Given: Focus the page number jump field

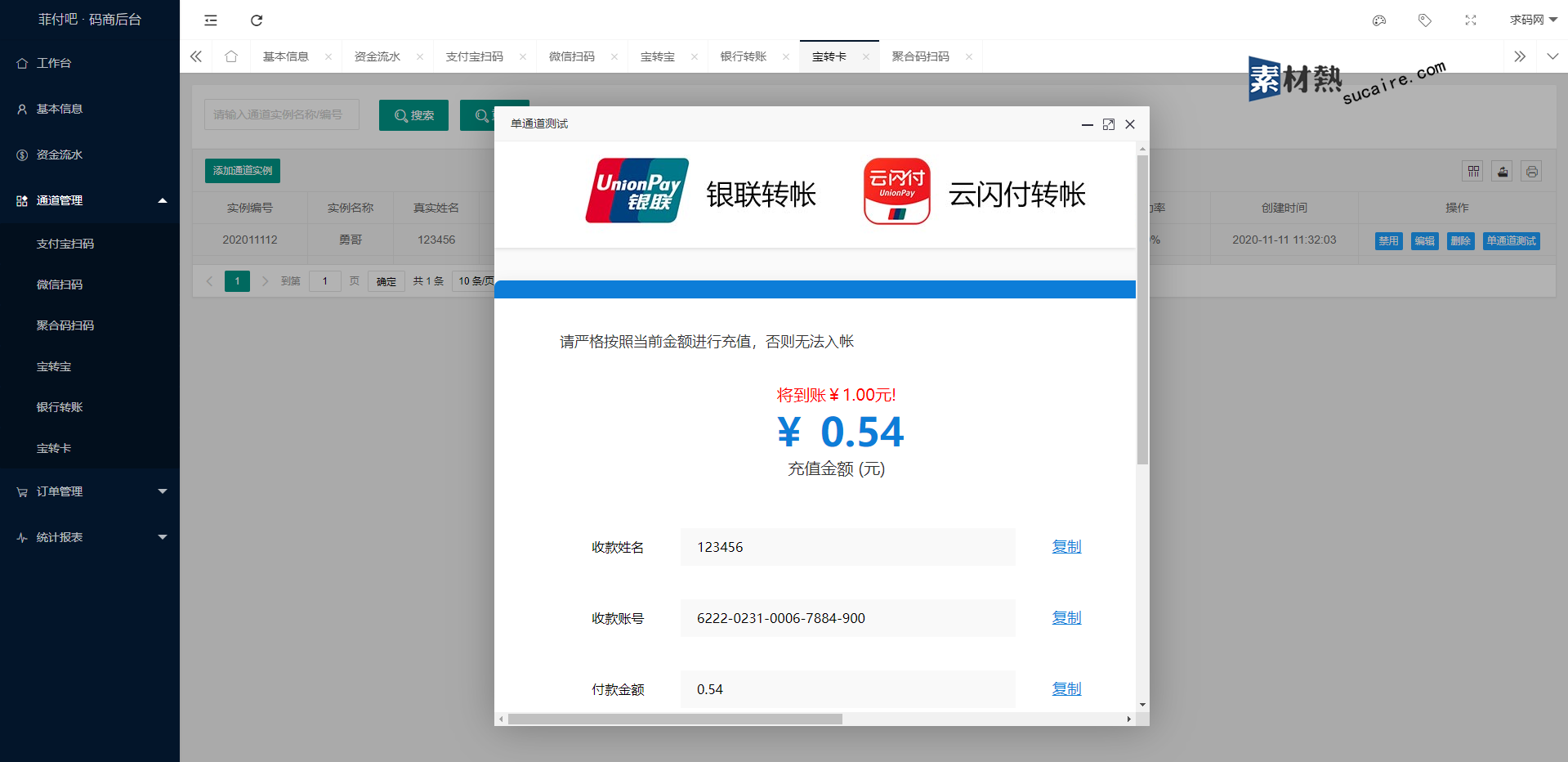Looking at the screenshot, I should click(324, 281).
